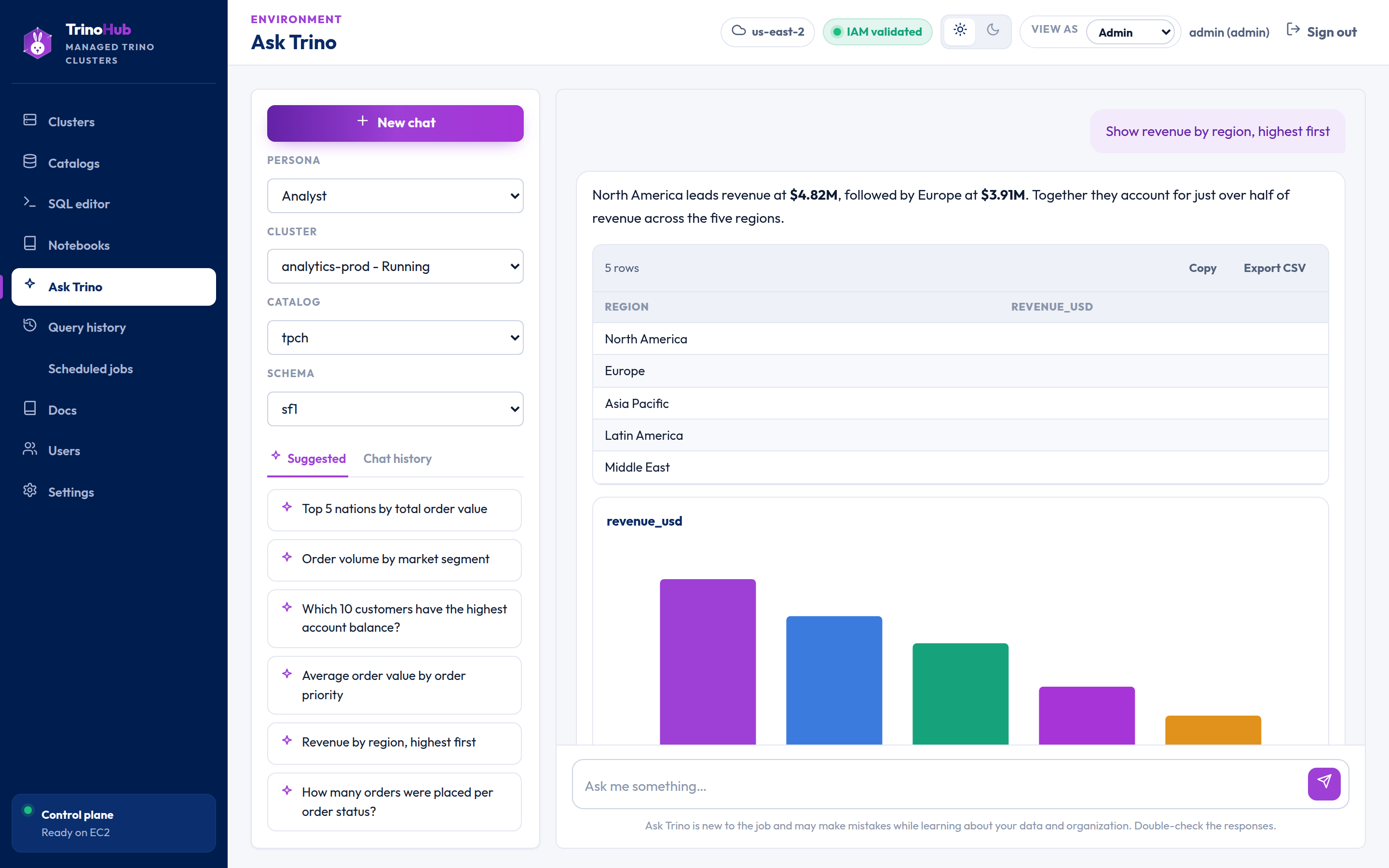The image size is (1389, 868).
Task: Run suggestion Order volume by market segment
Action: tap(395, 560)
